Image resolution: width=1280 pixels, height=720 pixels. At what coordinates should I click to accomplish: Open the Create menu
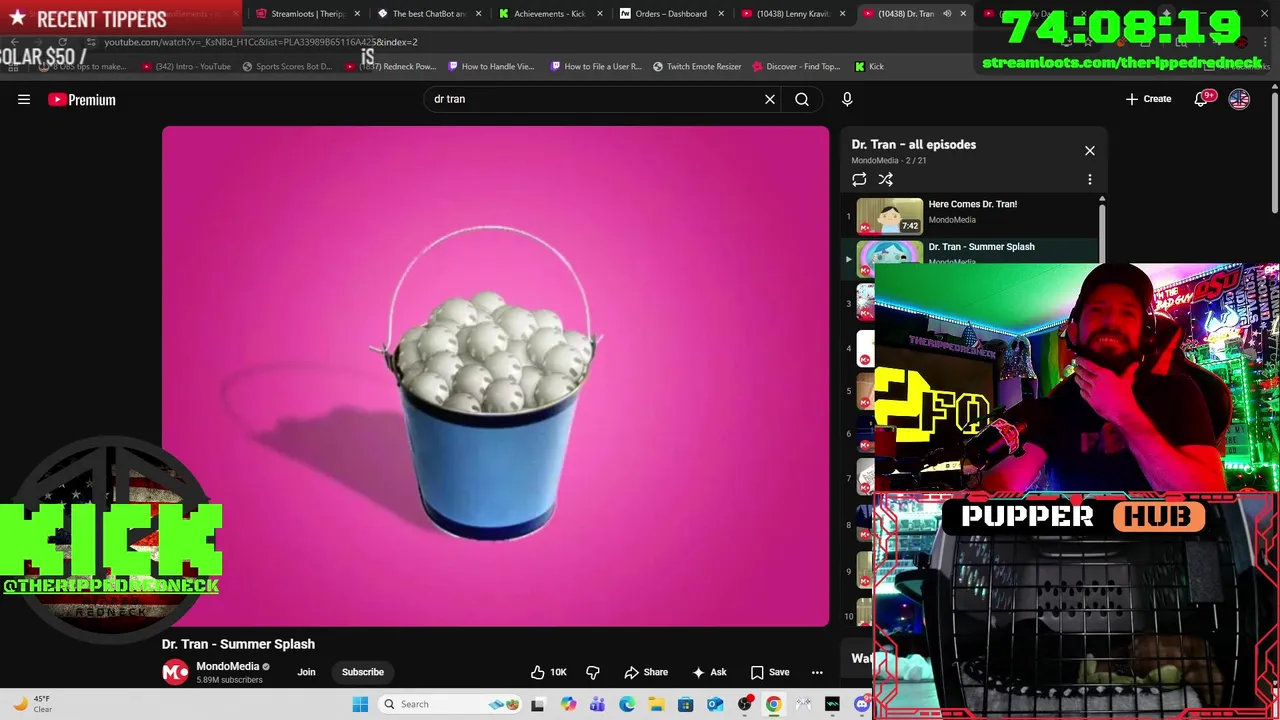pyautogui.click(x=1148, y=99)
